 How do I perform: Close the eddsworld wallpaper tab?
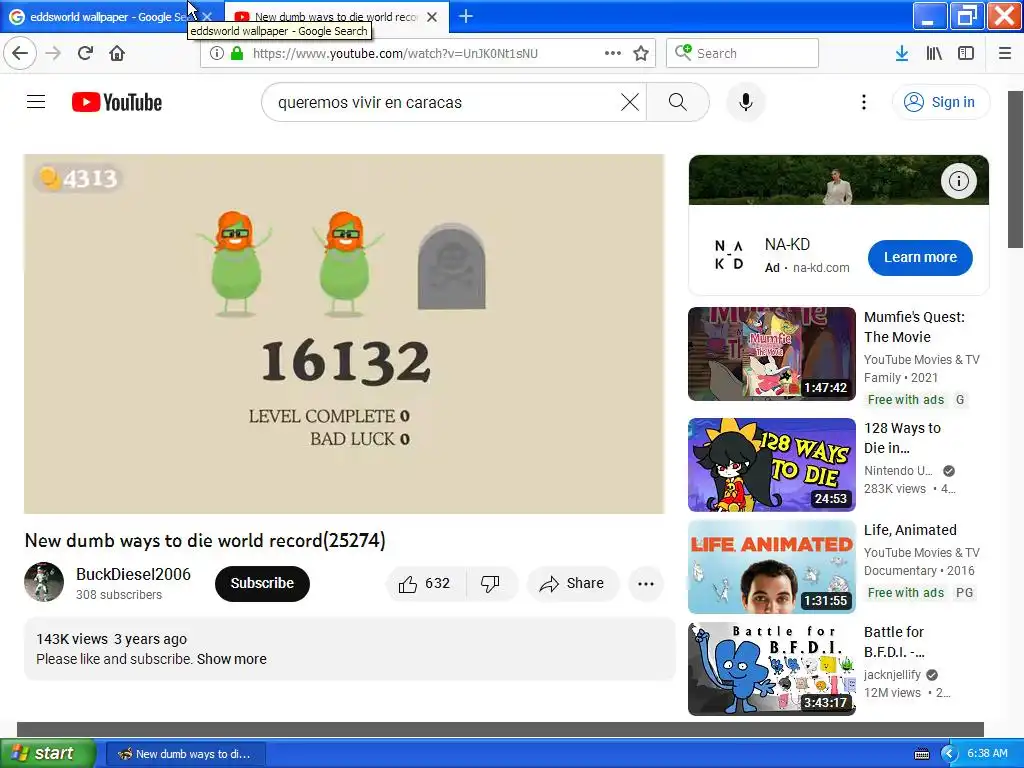coord(208,17)
